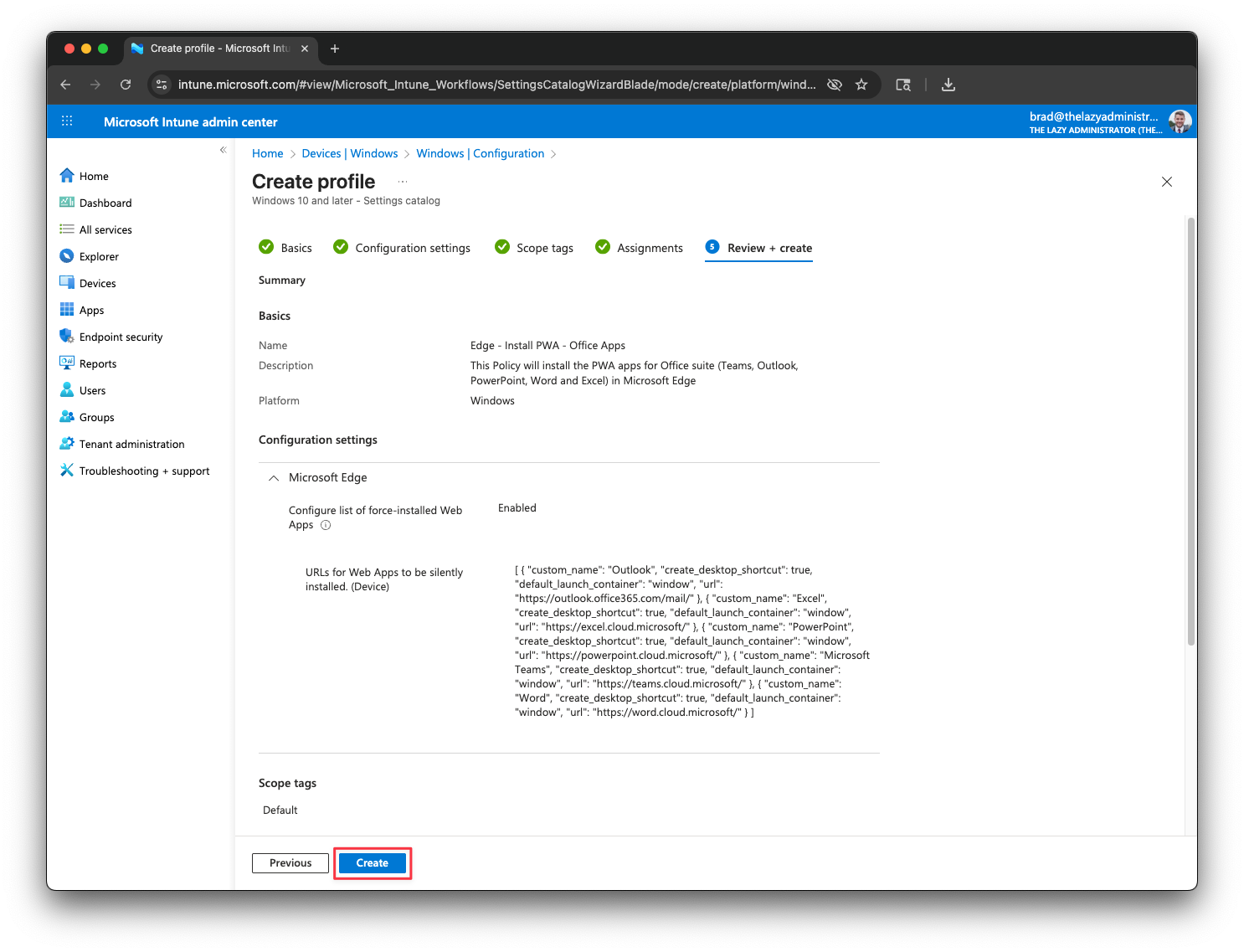This screenshot has width=1244, height=952.
Task: Open the Groups people icon
Action: [x=67, y=417]
